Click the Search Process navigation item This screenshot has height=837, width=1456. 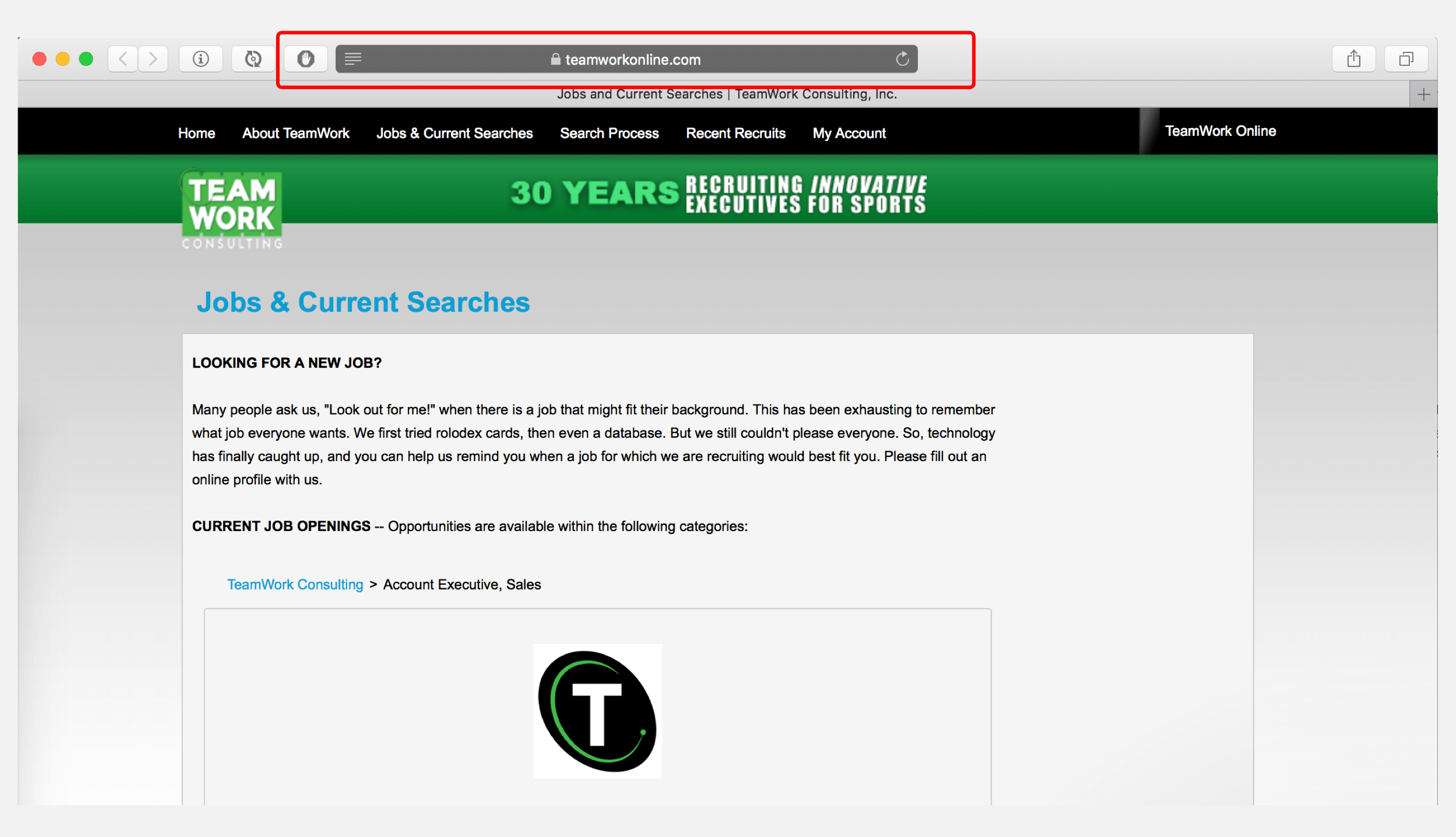(x=609, y=133)
